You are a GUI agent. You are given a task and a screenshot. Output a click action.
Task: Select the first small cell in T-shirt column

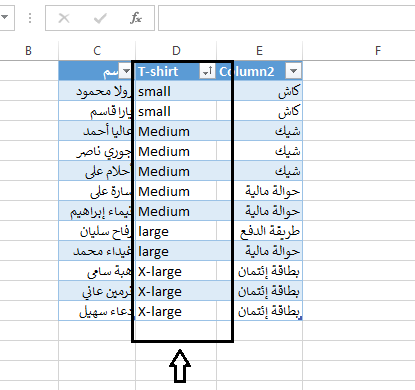click(176, 91)
